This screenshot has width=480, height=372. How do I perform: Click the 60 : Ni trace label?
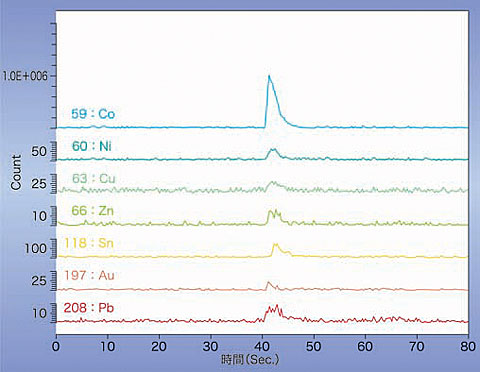92,146
